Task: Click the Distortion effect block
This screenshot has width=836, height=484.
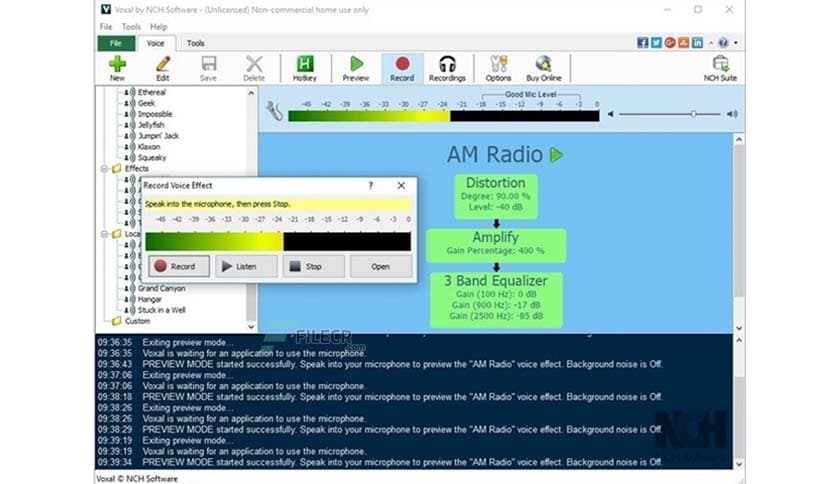Action: click(496, 196)
